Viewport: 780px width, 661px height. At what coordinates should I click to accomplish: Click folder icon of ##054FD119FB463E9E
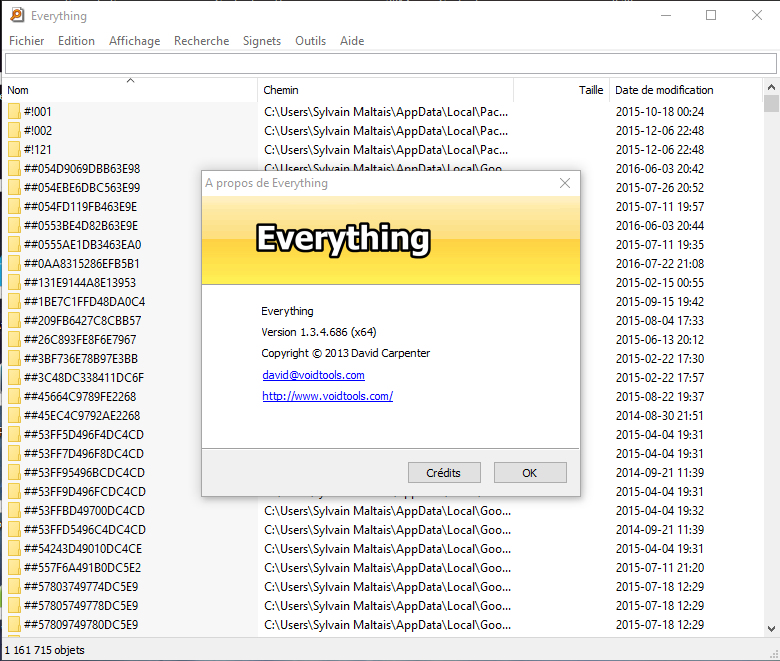pos(14,206)
